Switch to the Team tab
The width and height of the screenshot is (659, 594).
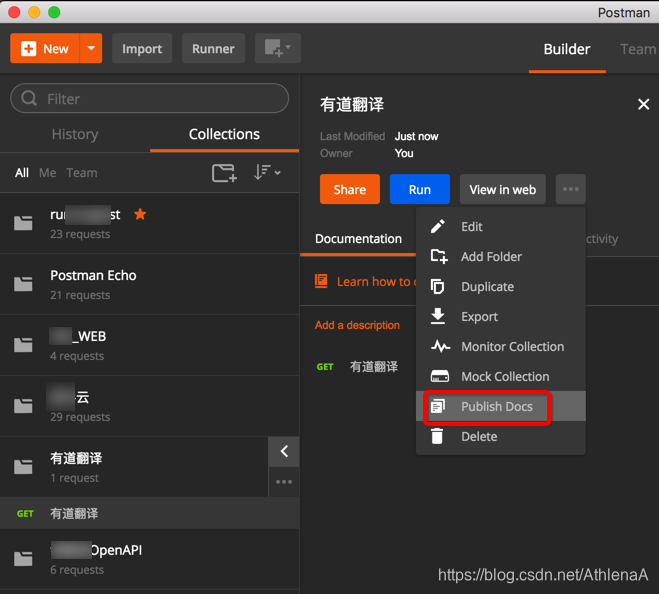coord(638,49)
